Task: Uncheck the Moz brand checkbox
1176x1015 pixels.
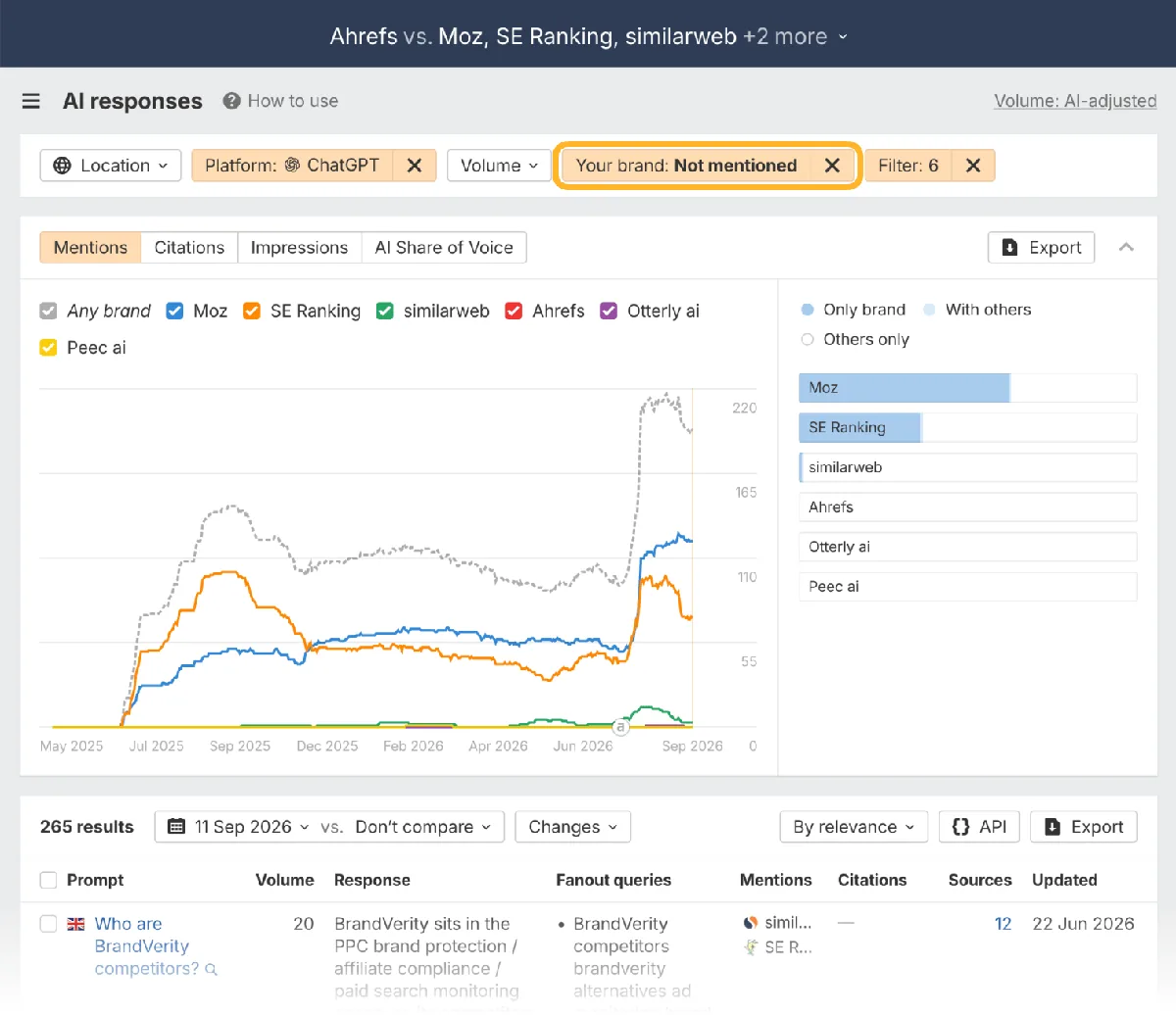Action: click(174, 311)
